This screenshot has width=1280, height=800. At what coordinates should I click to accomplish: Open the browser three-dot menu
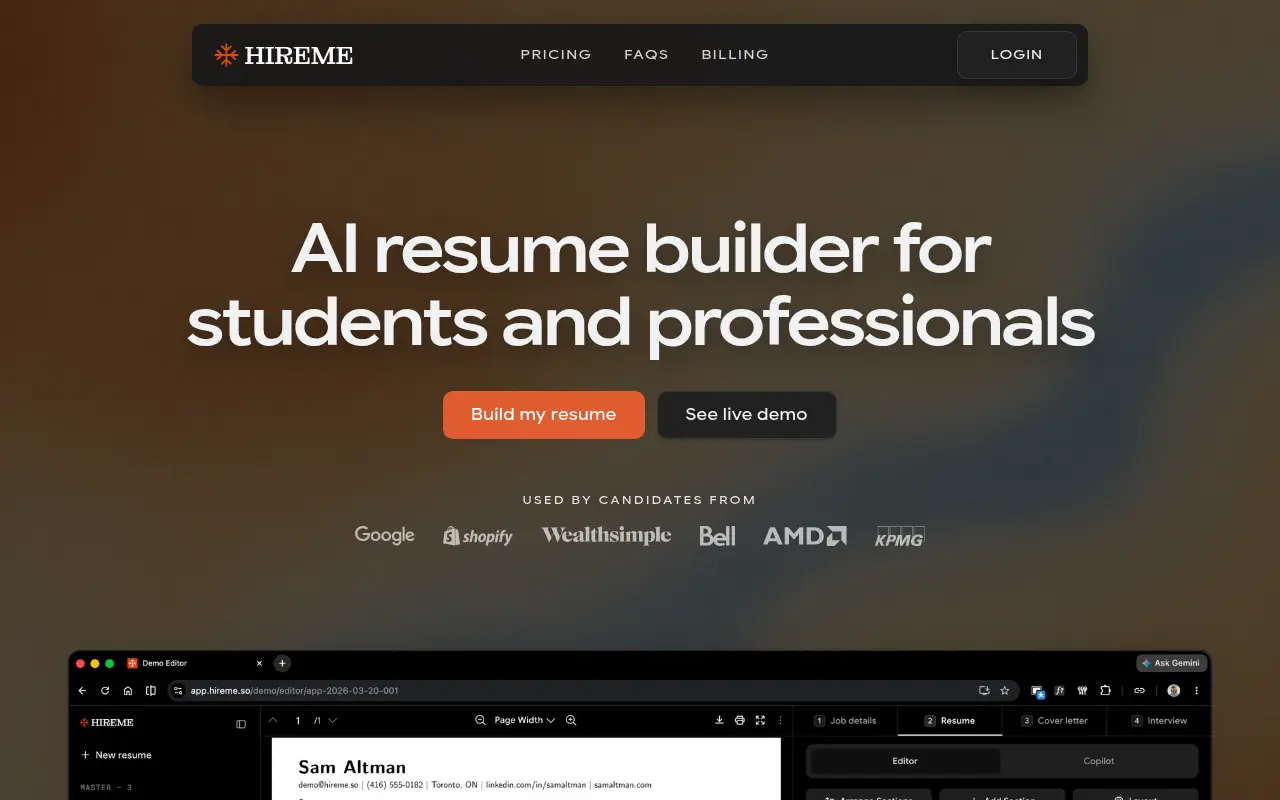[1196, 690]
